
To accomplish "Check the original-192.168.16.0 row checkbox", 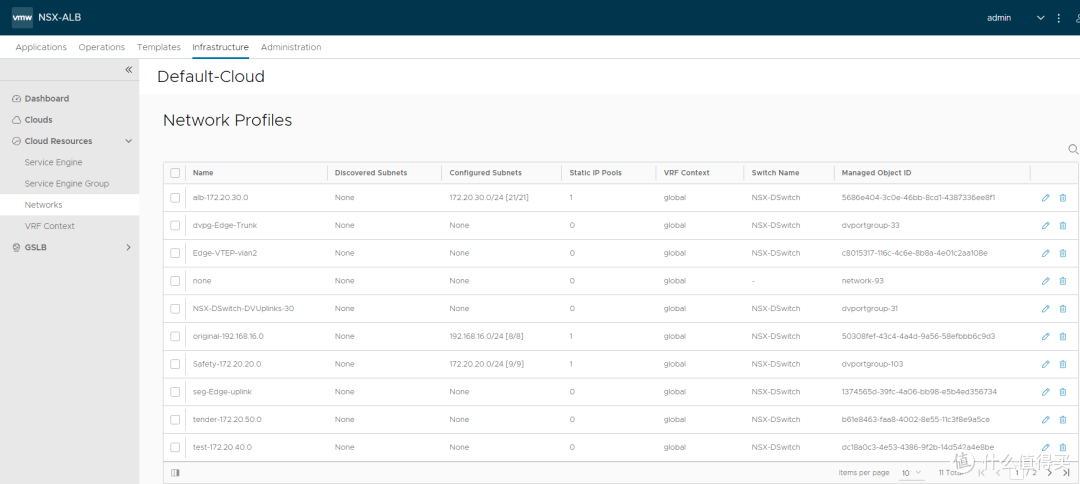I will [x=175, y=336].
